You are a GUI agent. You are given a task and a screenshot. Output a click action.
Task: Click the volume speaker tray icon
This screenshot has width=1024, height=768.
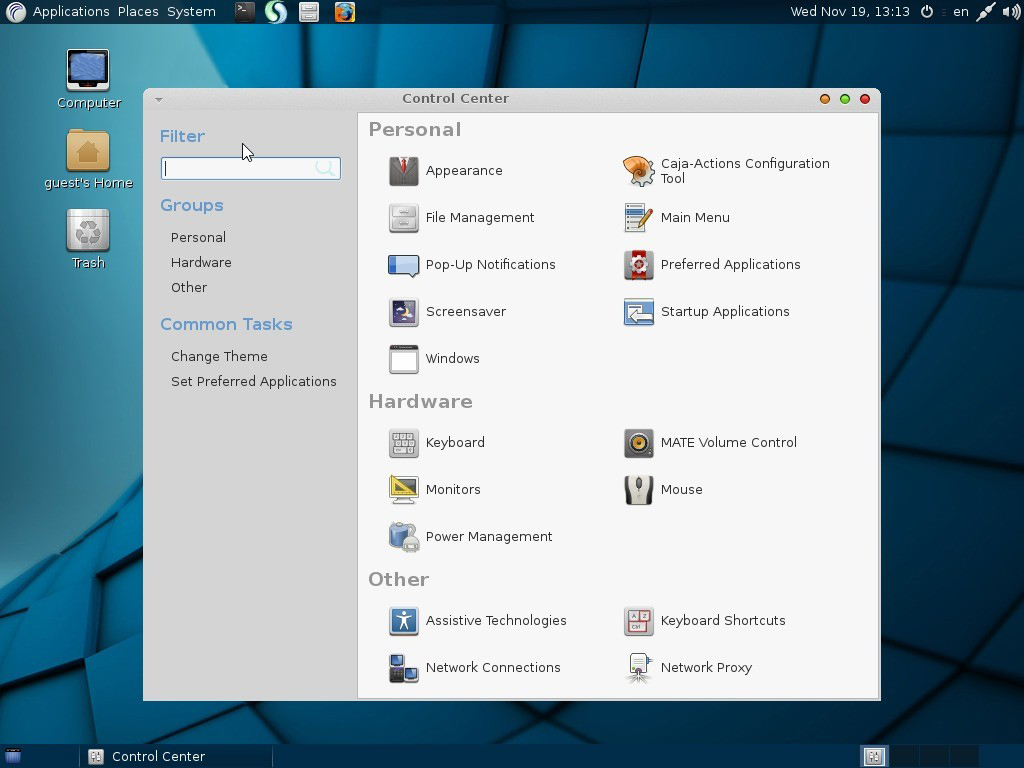tap(1011, 12)
